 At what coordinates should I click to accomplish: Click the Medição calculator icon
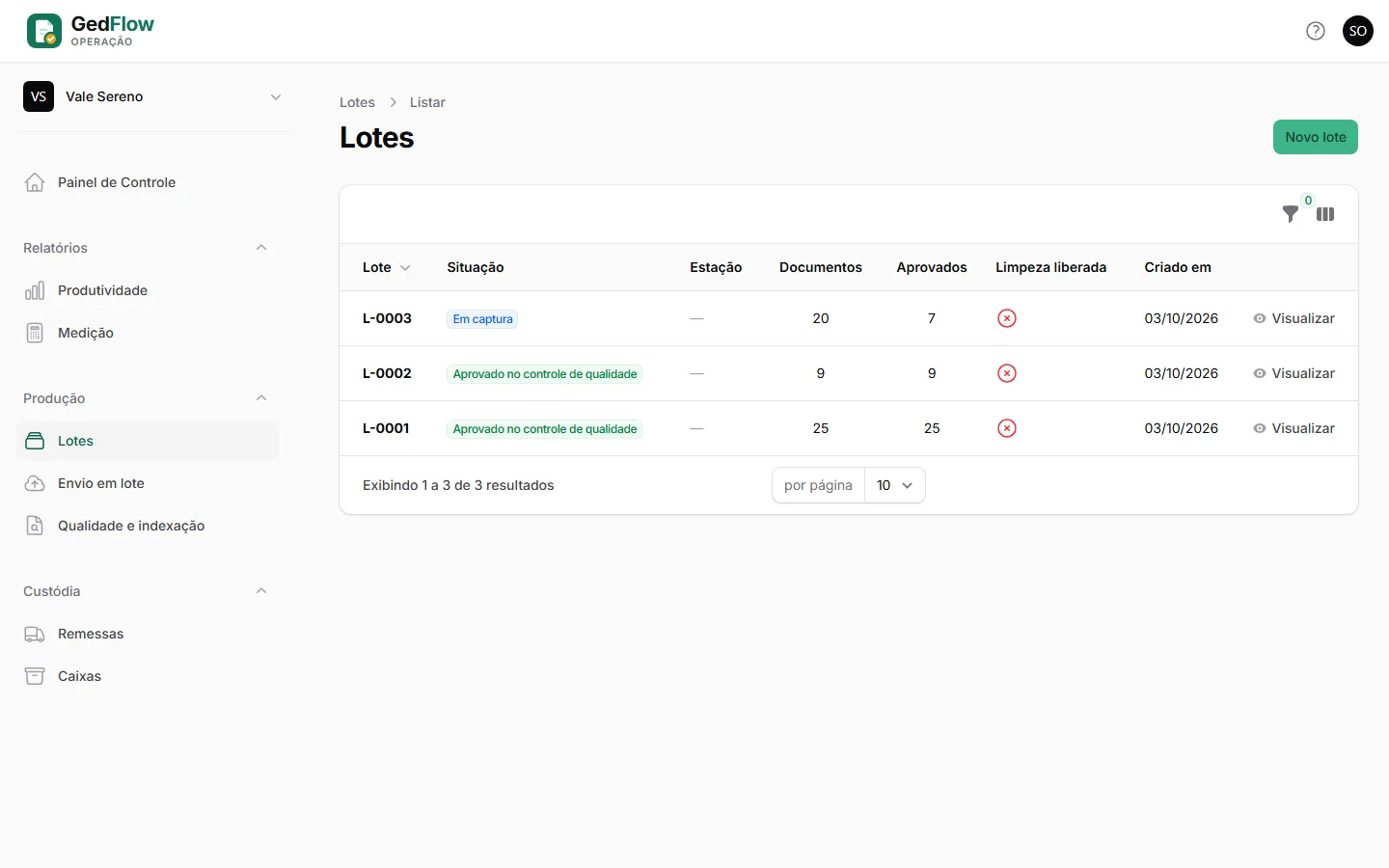[35, 333]
